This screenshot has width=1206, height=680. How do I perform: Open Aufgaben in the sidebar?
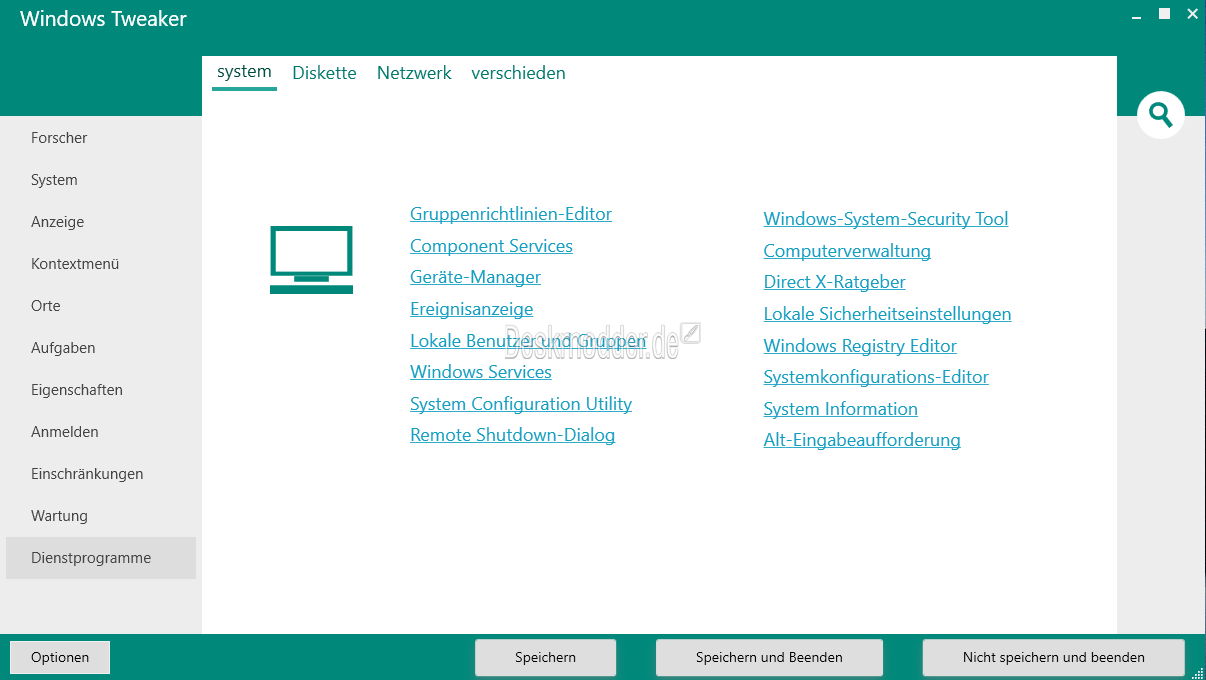[x=101, y=348]
